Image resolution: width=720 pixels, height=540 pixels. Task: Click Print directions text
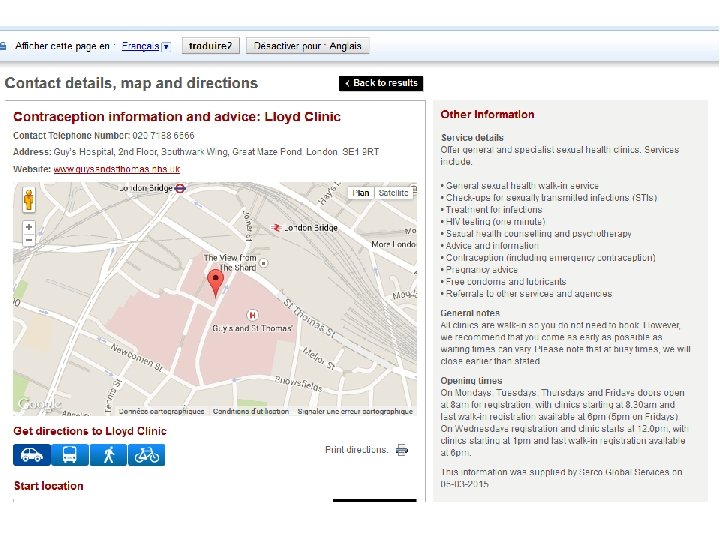click(x=356, y=450)
